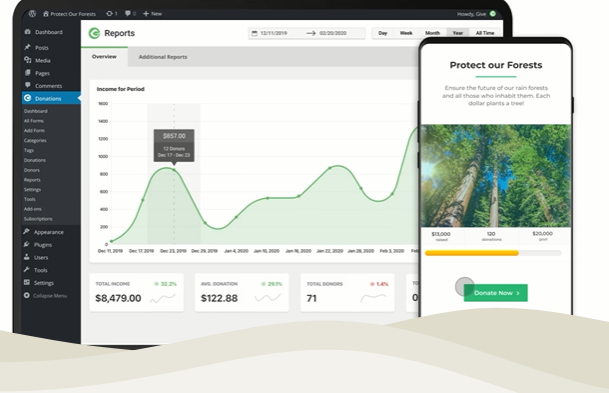Open Donations Dashboard submenu item
The image size is (609, 393).
tap(36, 111)
